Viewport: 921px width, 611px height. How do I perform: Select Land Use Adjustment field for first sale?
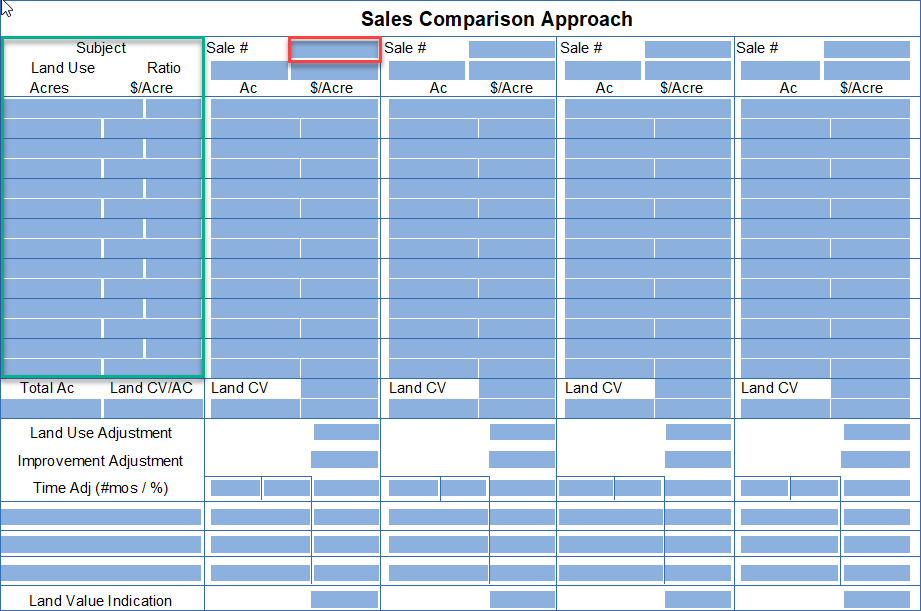click(346, 432)
